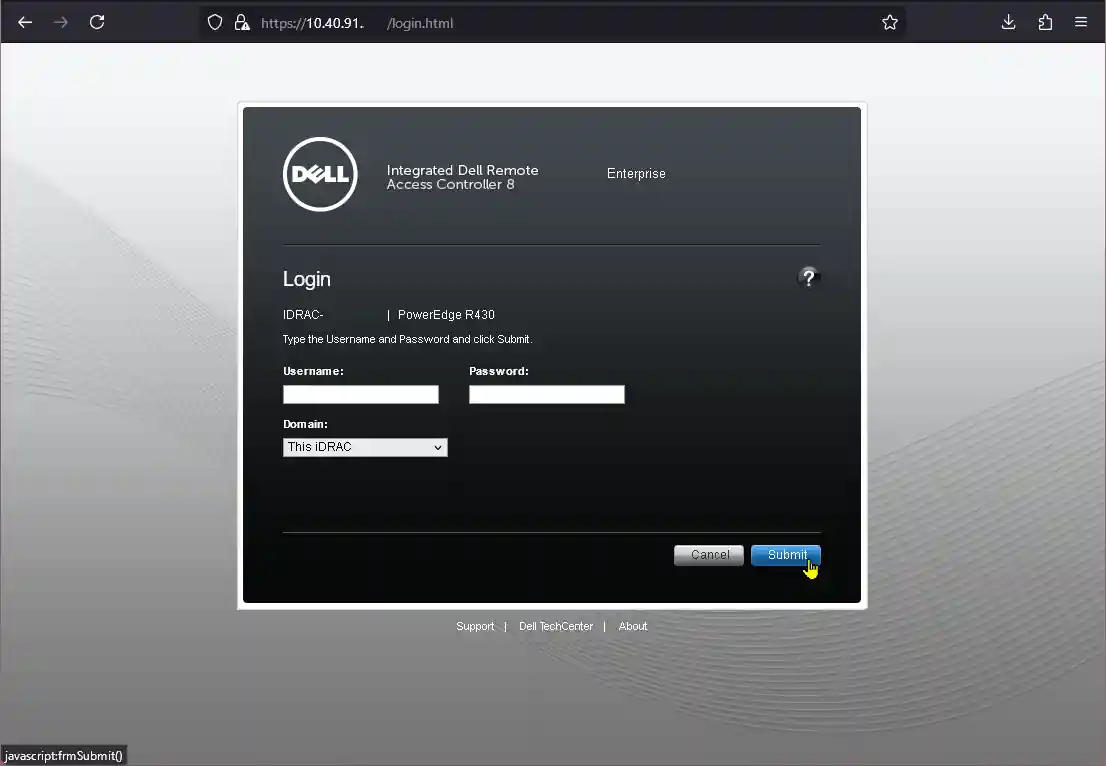Focus the Username input field
This screenshot has width=1106, height=766.
[360, 394]
